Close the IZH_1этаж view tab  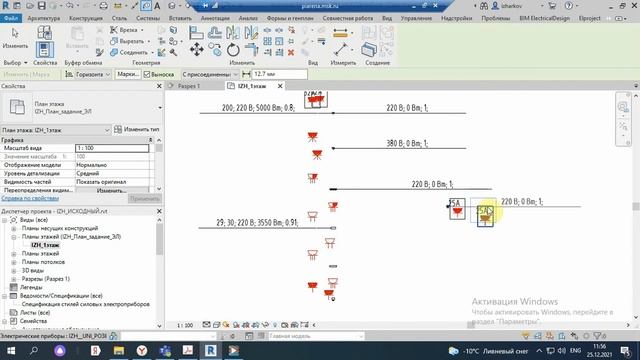[280, 86]
